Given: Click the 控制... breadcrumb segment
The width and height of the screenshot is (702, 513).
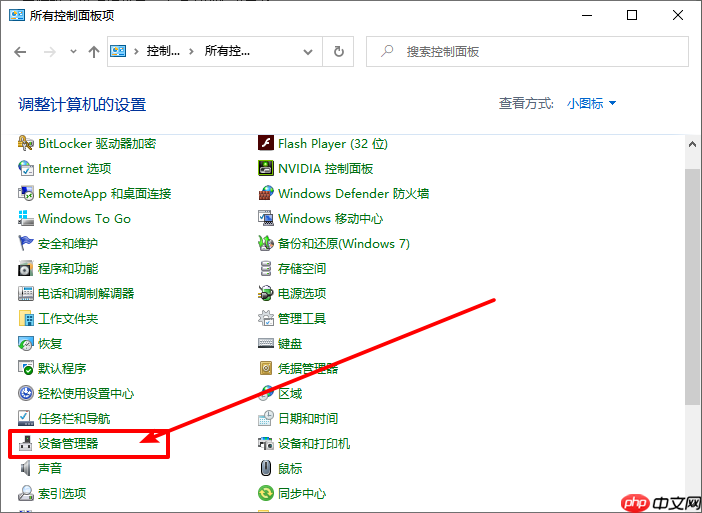Looking at the screenshot, I should point(163,51).
